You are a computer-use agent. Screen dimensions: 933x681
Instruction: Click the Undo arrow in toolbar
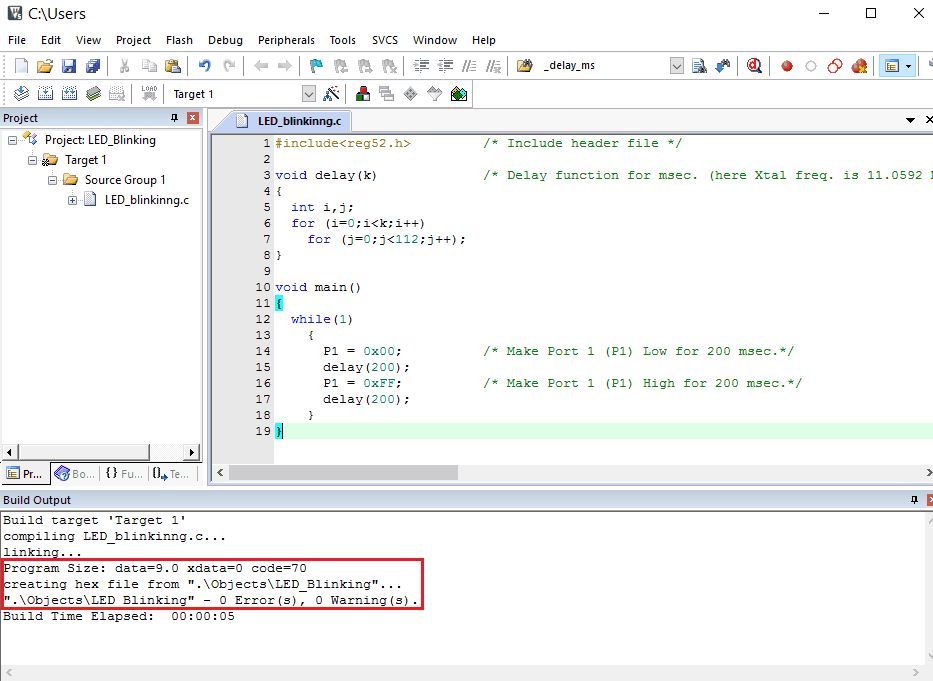point(205,66)
